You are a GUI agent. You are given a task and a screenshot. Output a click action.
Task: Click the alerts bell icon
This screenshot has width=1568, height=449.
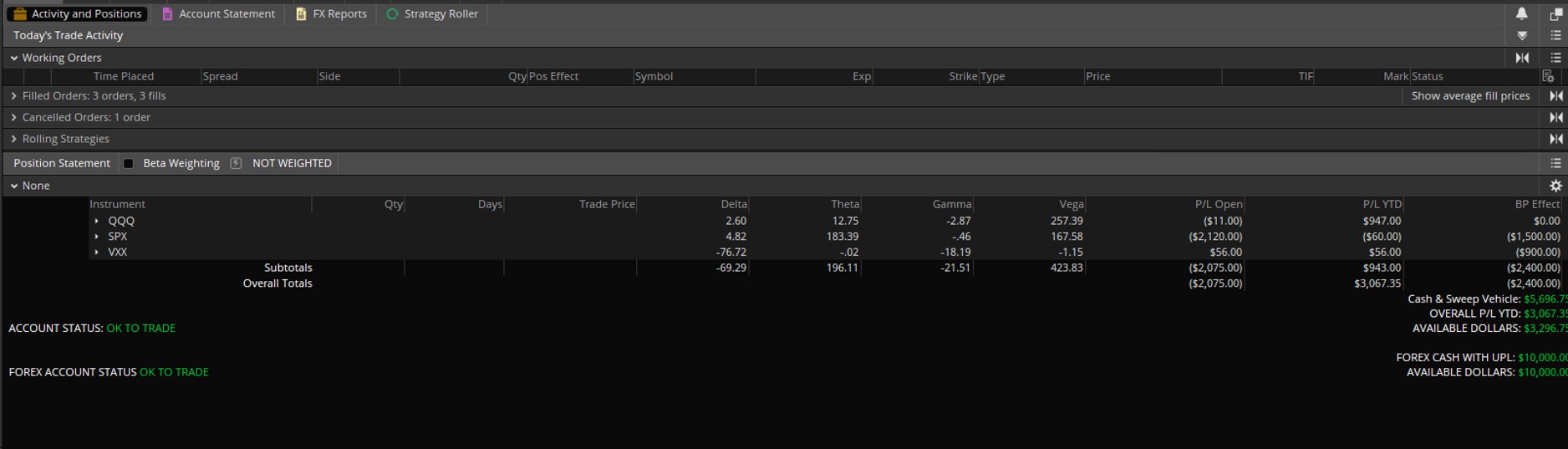click(x=1521, y=13)
